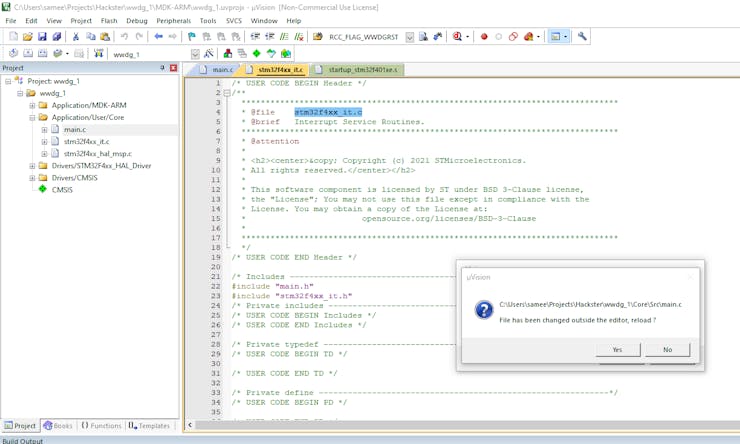Expand the Drivers/STM32F4xx_HAL_Driver folder
The width and height of the screenshot is (740, 444).
point(32,166)
